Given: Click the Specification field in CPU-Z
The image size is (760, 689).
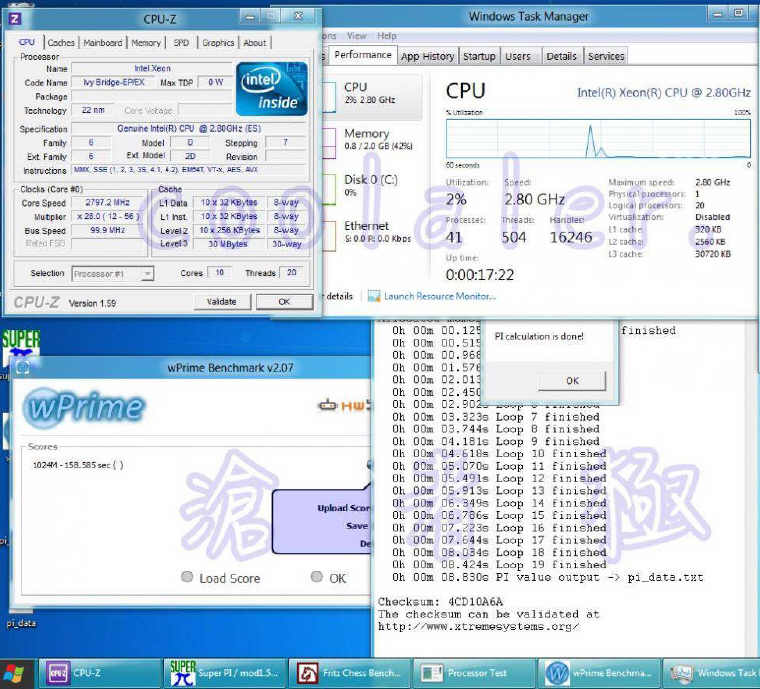Looking at the screenshot, I should tap(190, 128).
